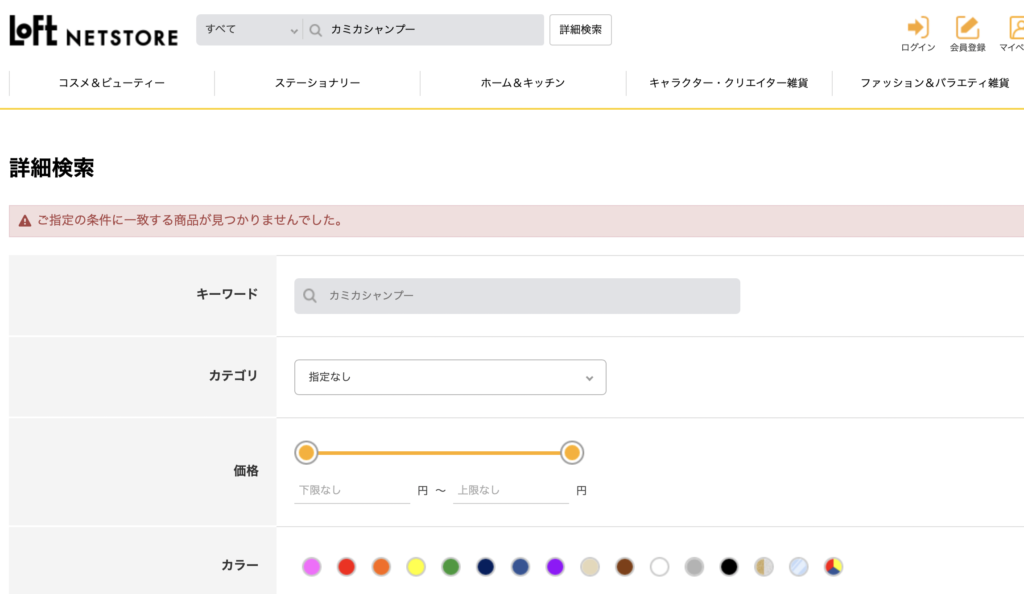Select the white color swatch
1024x594 pixels.
(660, 567)
